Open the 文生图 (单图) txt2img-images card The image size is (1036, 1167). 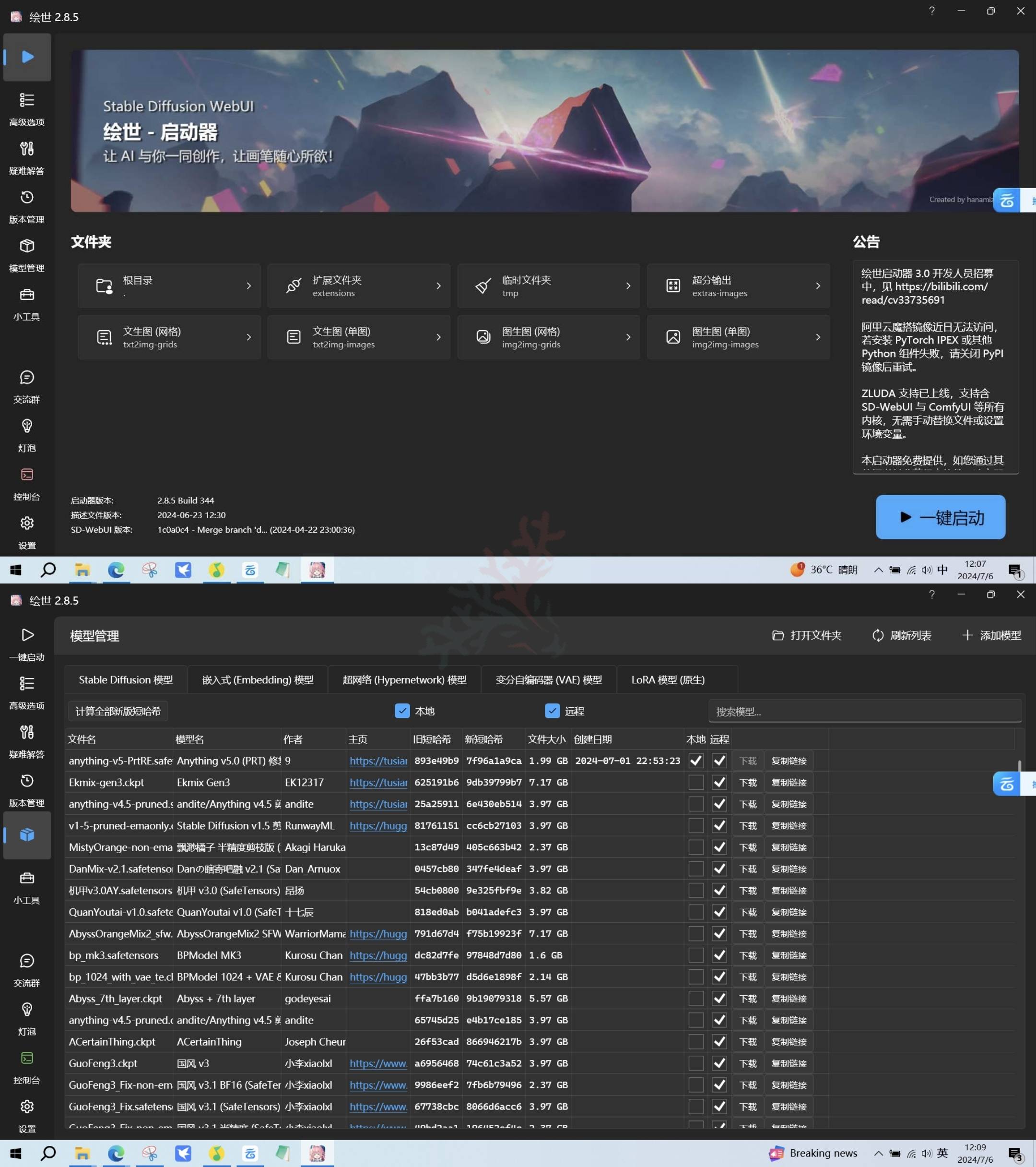[358, 337]
